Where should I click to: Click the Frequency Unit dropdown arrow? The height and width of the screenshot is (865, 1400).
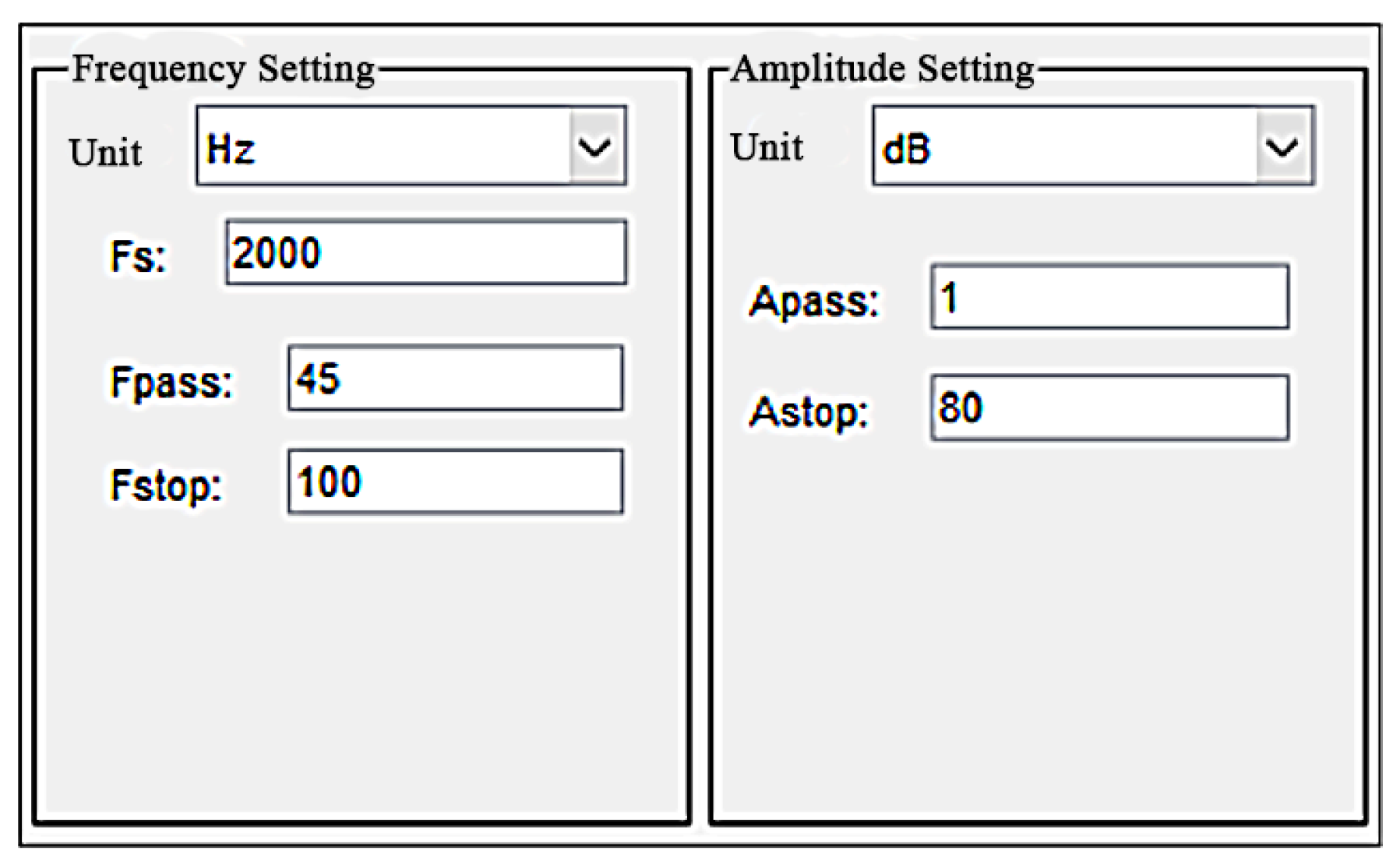595,147
